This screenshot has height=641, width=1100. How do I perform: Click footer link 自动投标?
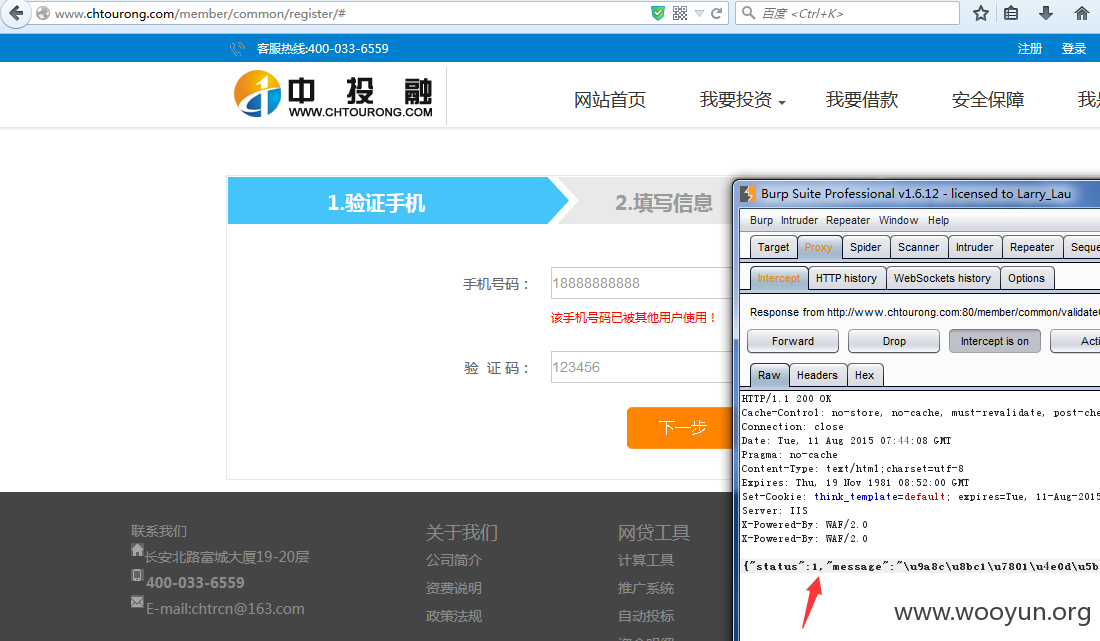click(x=646, y=616)
